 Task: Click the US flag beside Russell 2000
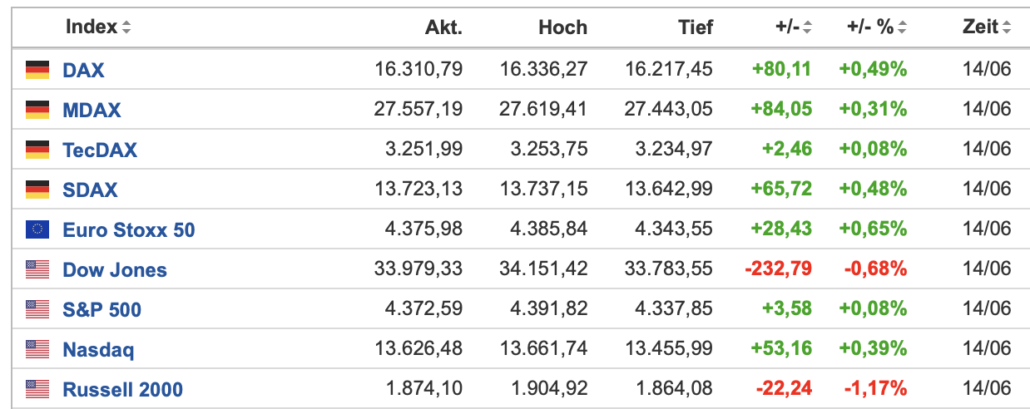click(37, 389)
